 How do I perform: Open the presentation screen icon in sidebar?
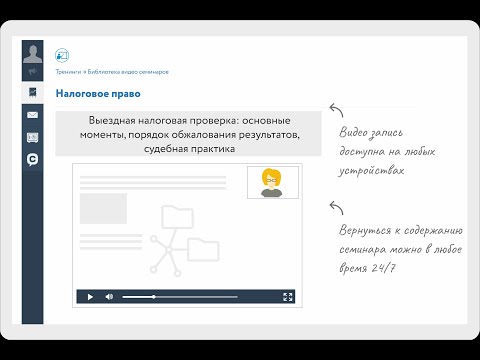tap(33, 137)
